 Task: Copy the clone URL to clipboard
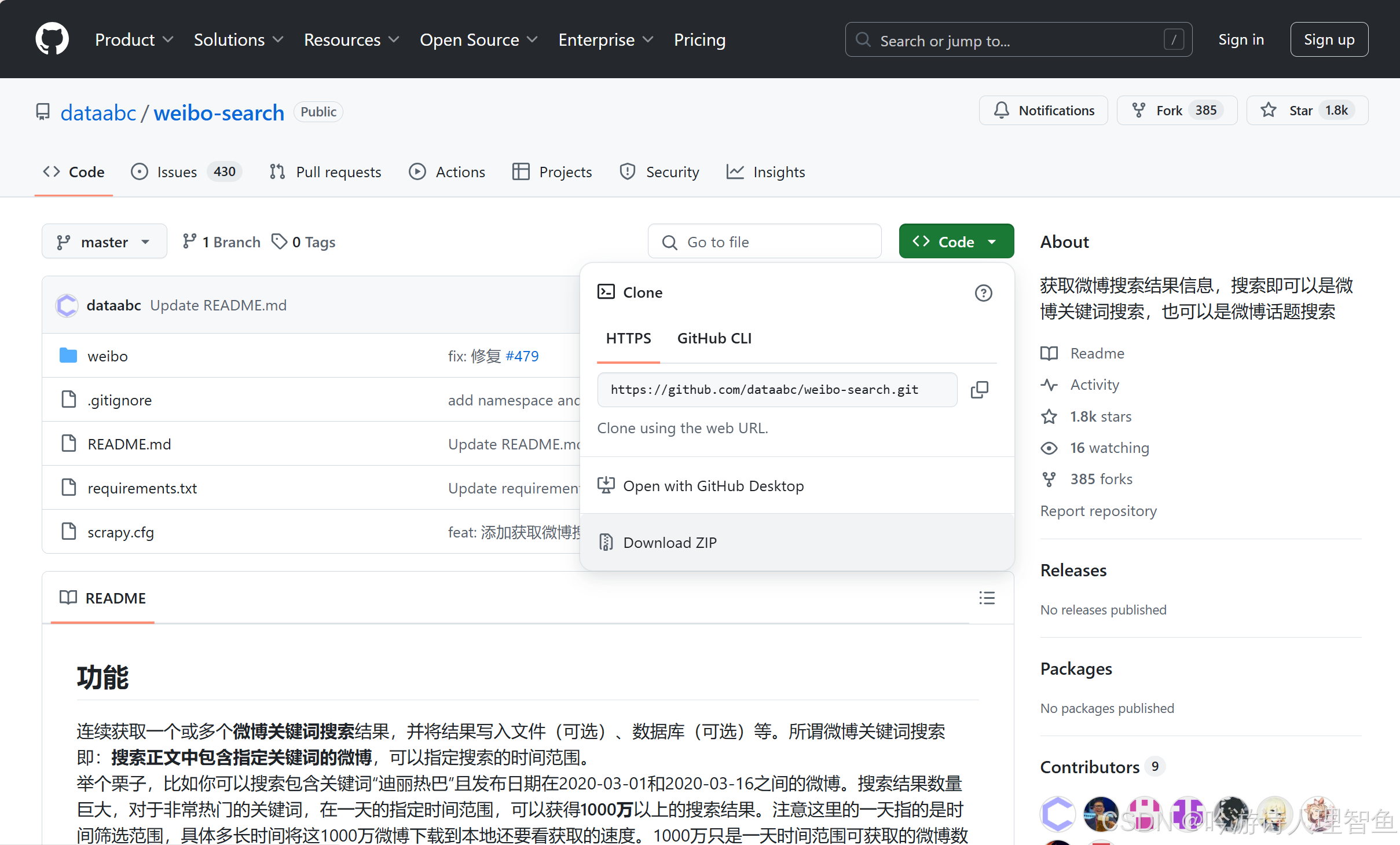(x=979, y=390)
